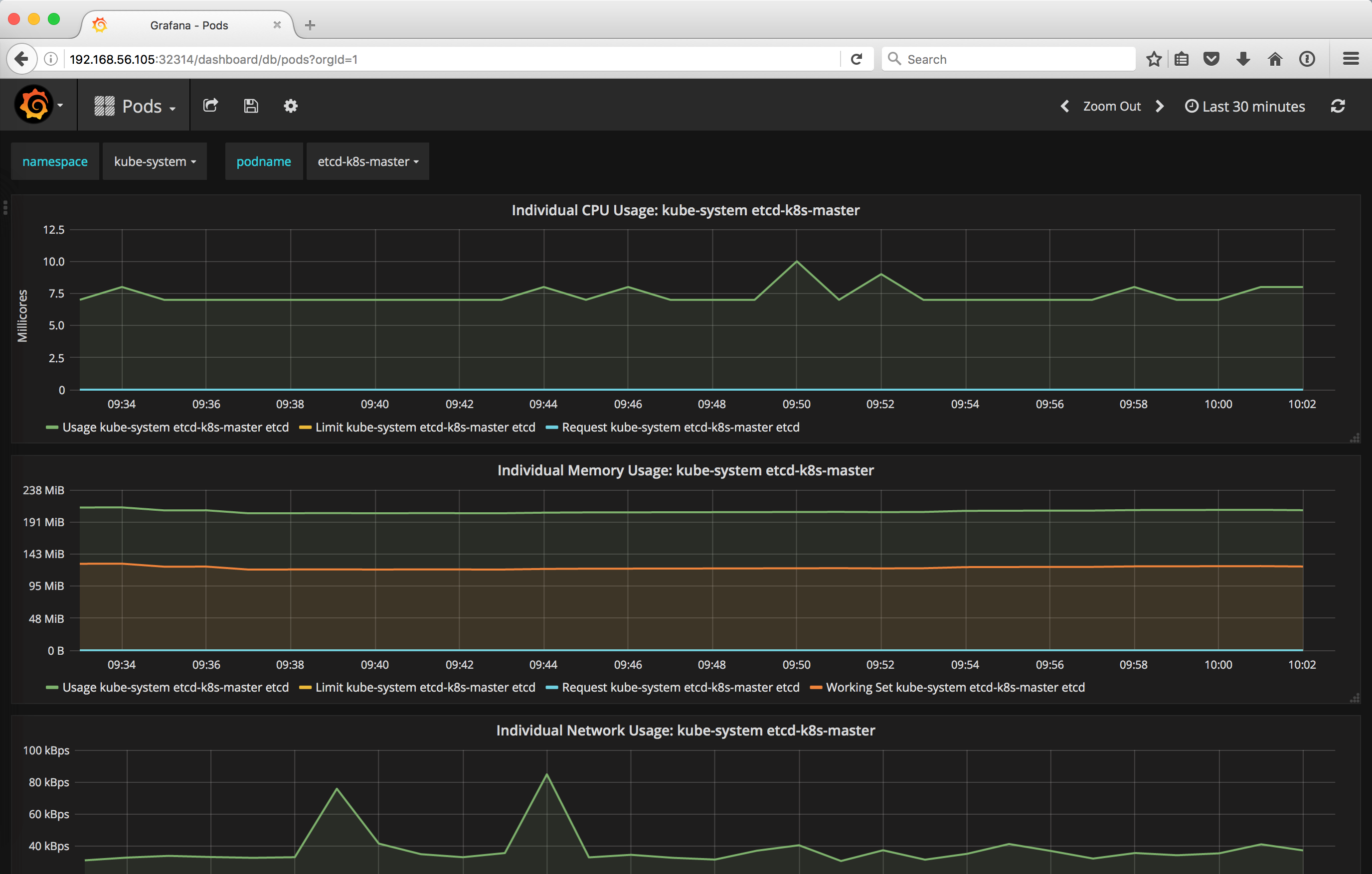
Task: Expand the etcd-k8s-master podname dropdown
Action: pos(365,160)
